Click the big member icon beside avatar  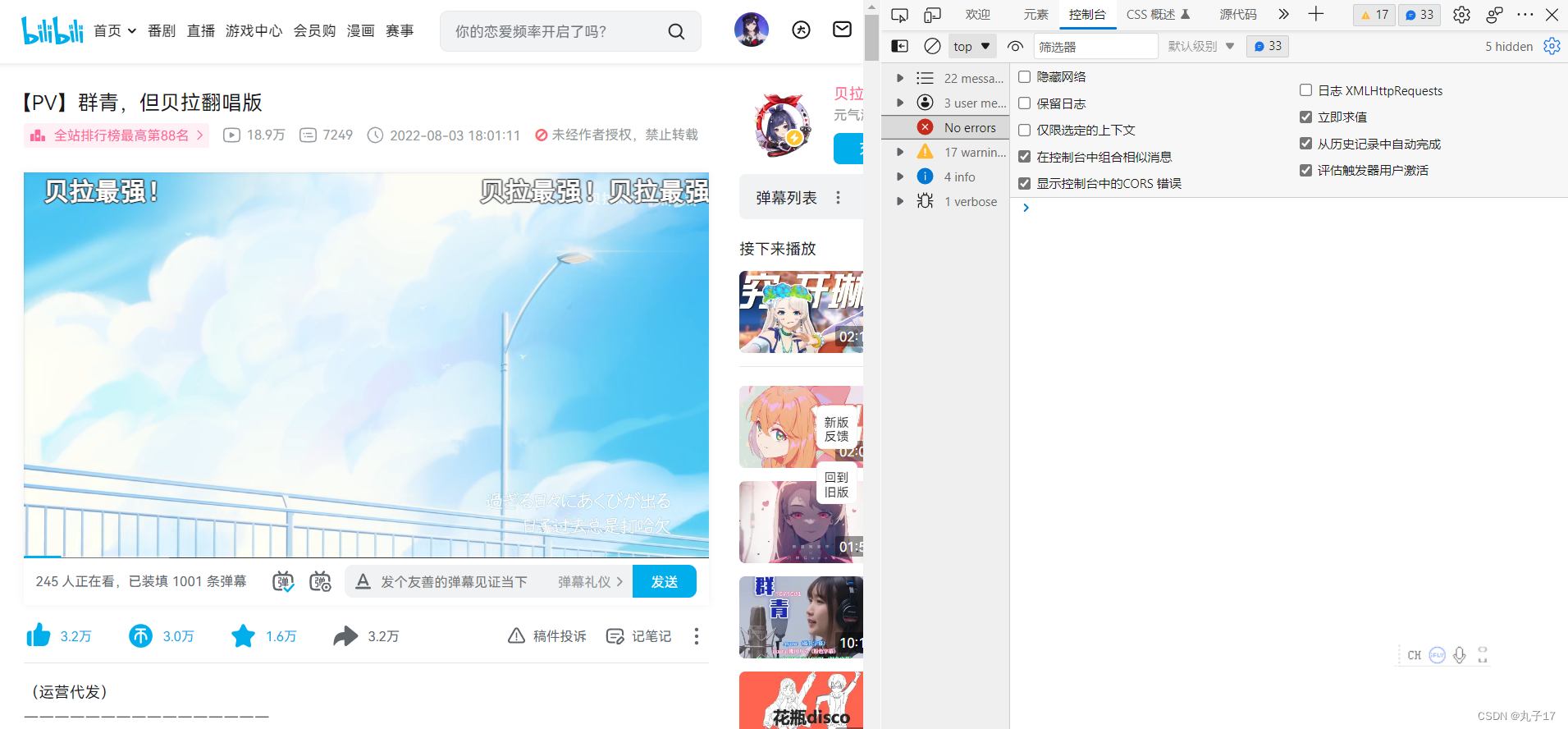point(801,30)
